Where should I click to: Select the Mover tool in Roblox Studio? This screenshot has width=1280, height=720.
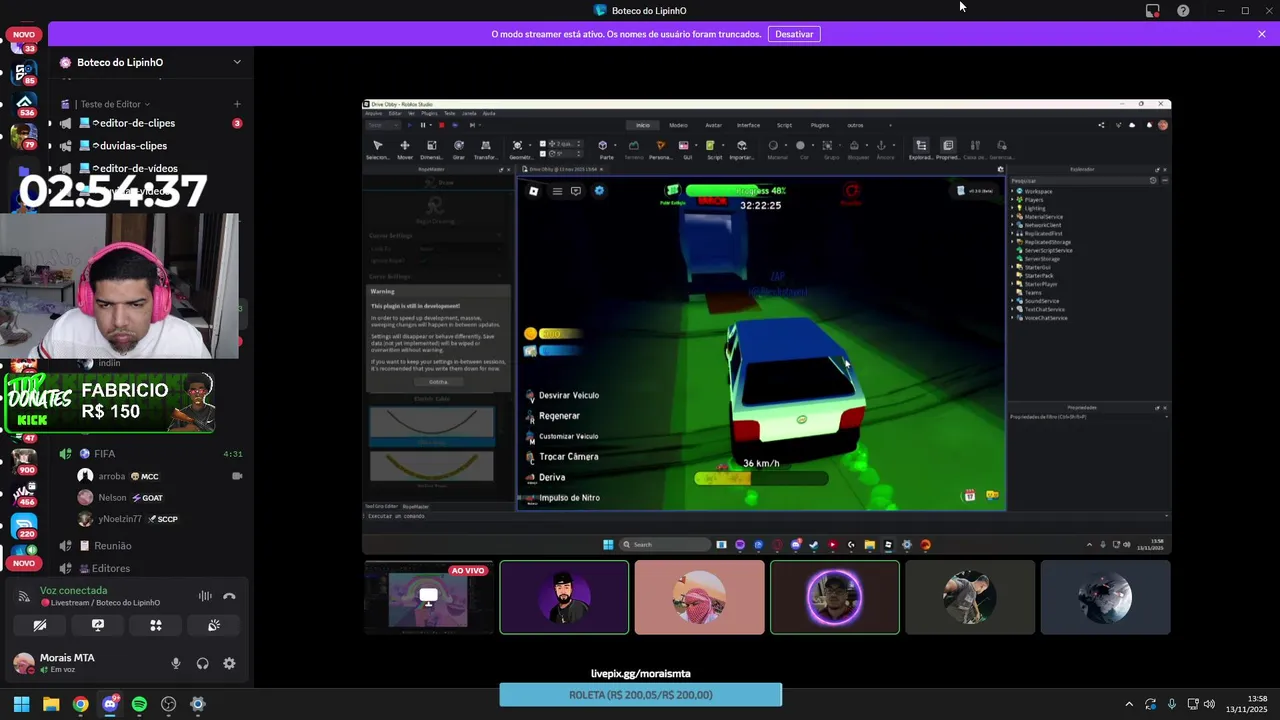[405, 150]
